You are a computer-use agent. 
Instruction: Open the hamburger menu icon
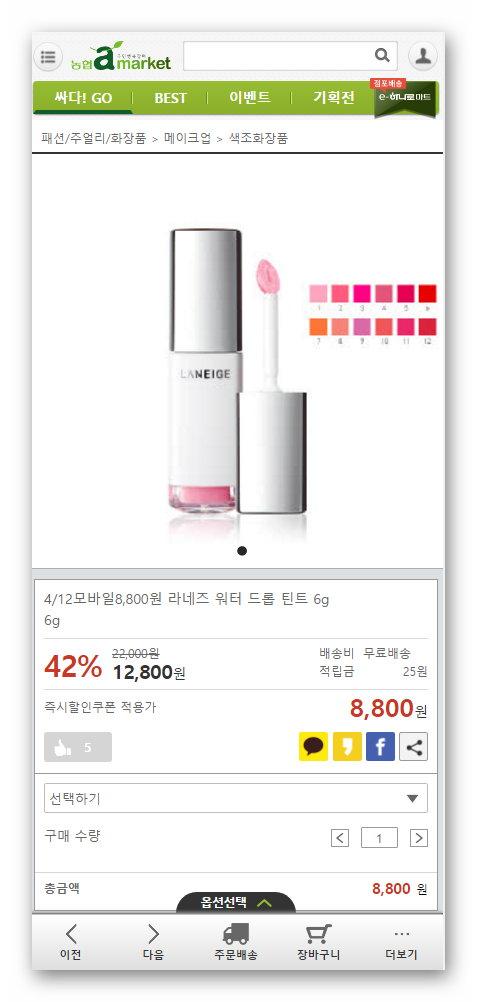(x=48, y=57)
